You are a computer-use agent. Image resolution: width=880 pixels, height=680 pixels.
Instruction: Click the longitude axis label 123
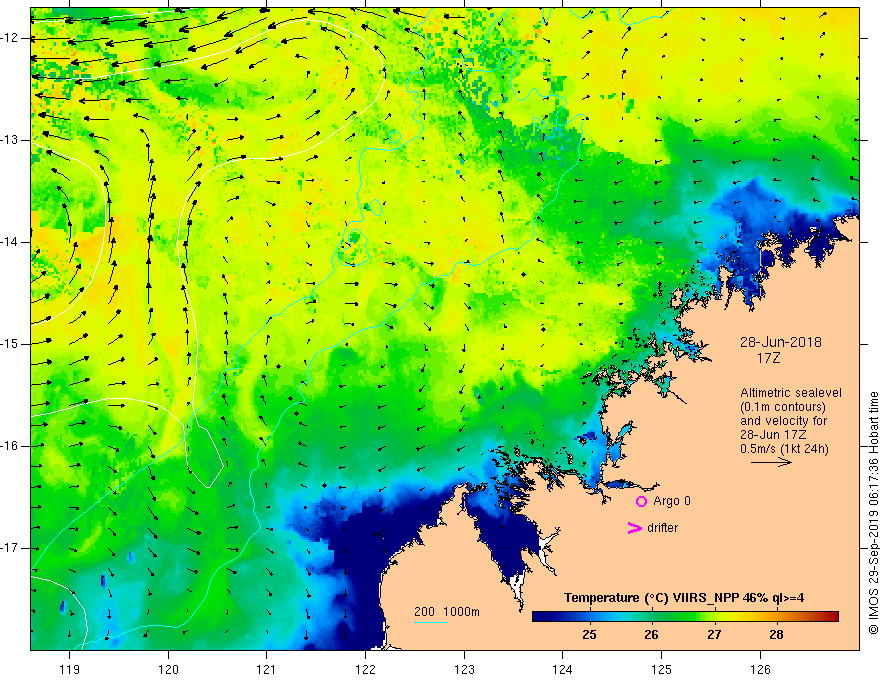point(464,669)
